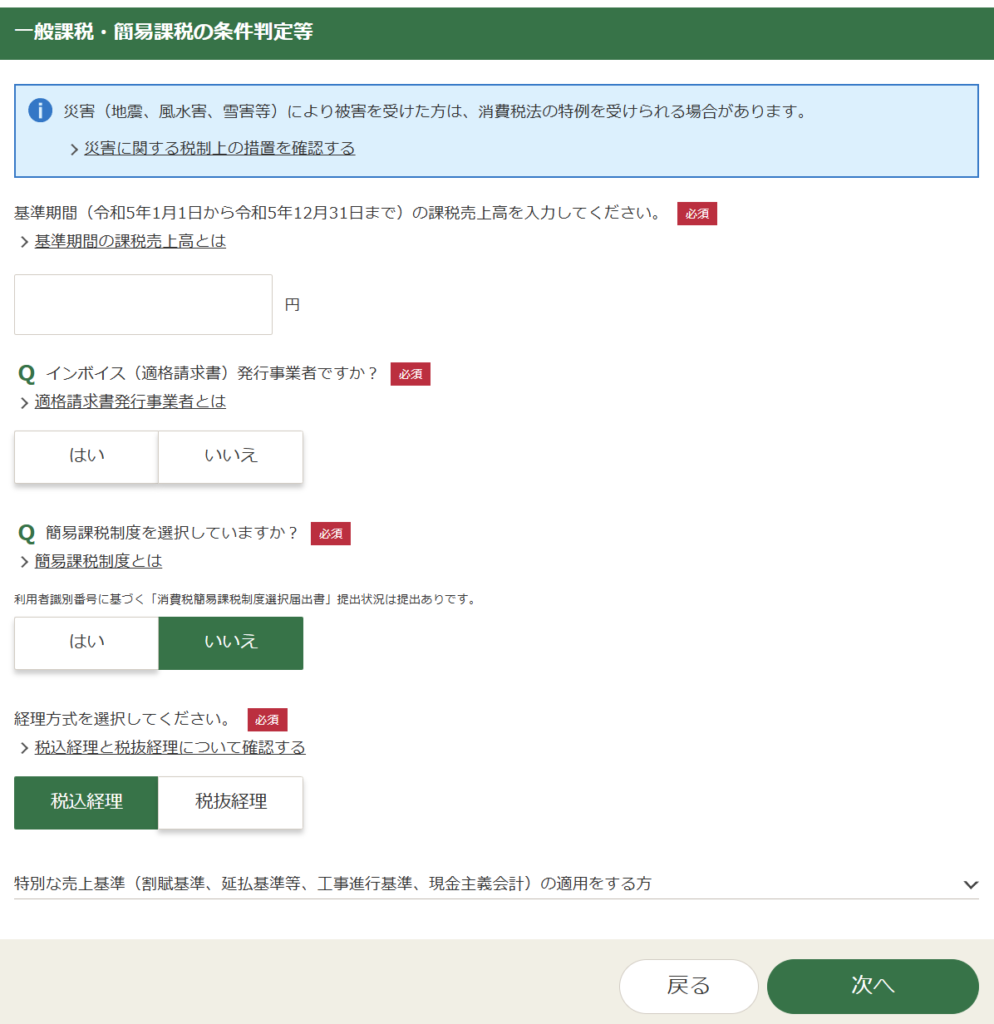Focus the 課税売上高 yen input field

[x=143, y=304]
